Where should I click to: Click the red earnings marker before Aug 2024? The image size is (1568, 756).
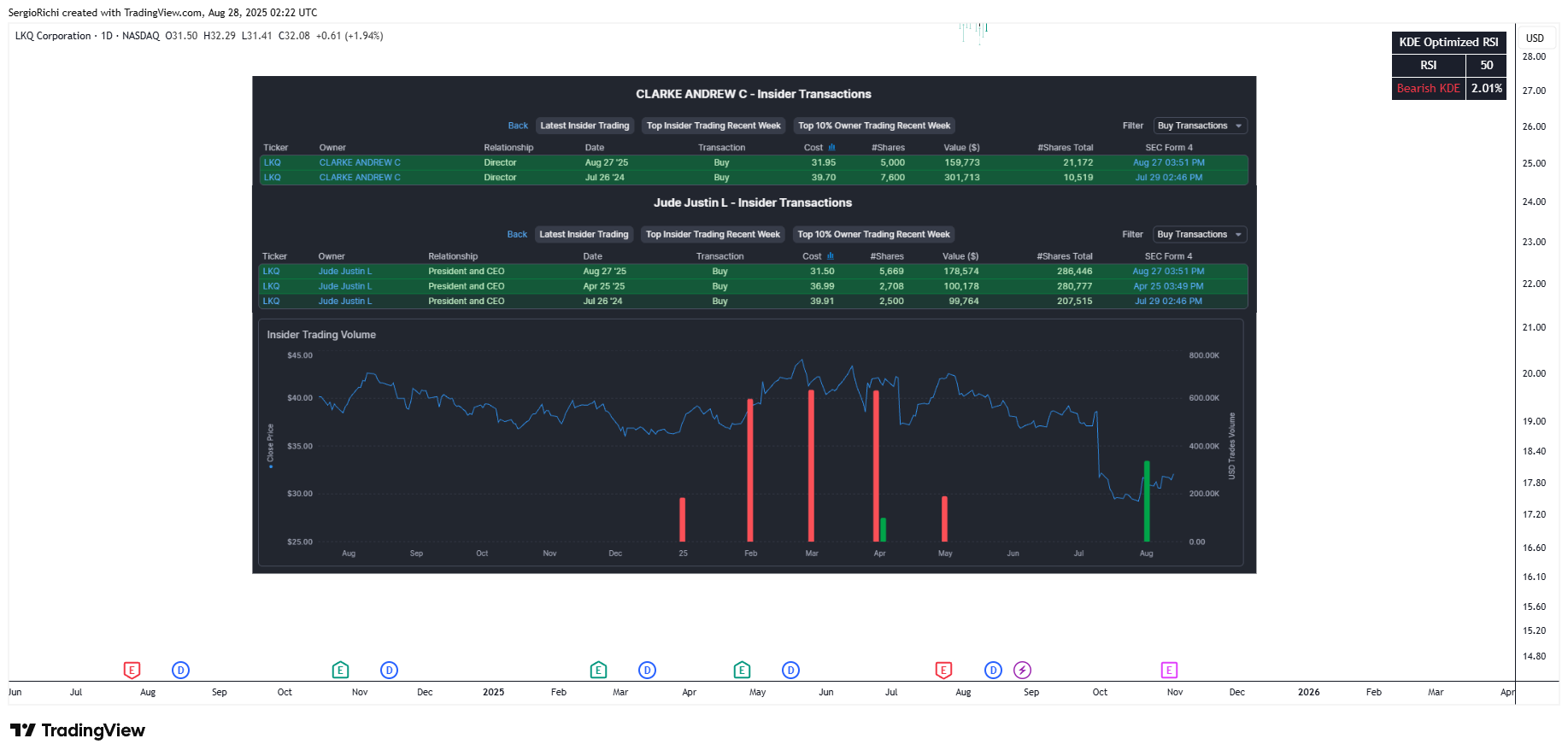(x=132, y=671)
